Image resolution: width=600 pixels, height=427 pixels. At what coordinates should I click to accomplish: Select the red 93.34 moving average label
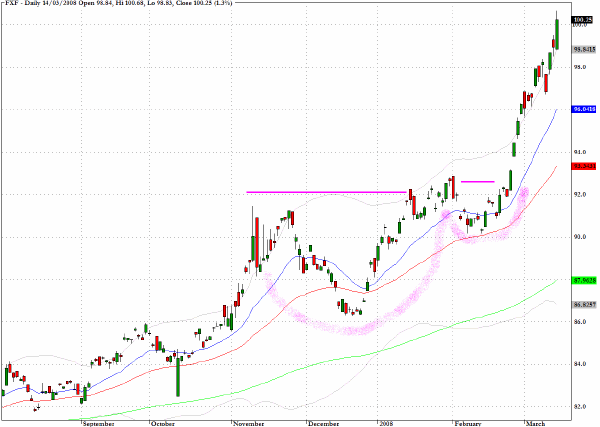(584, 166)
